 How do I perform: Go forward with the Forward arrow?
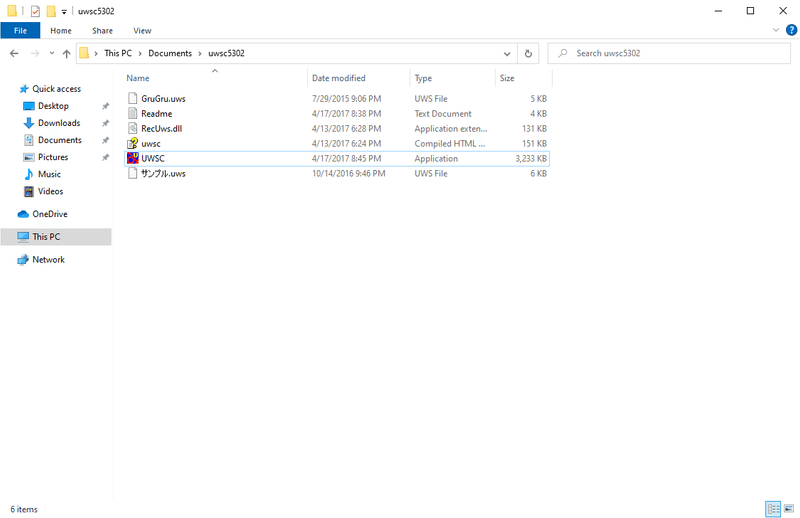(35, 53)
